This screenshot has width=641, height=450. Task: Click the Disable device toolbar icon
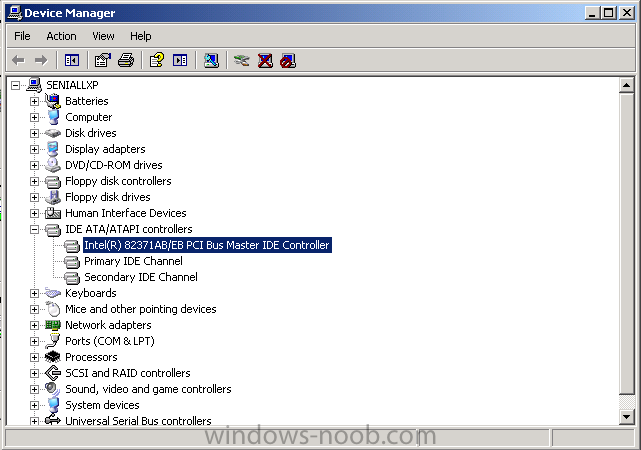click(288, 61)
